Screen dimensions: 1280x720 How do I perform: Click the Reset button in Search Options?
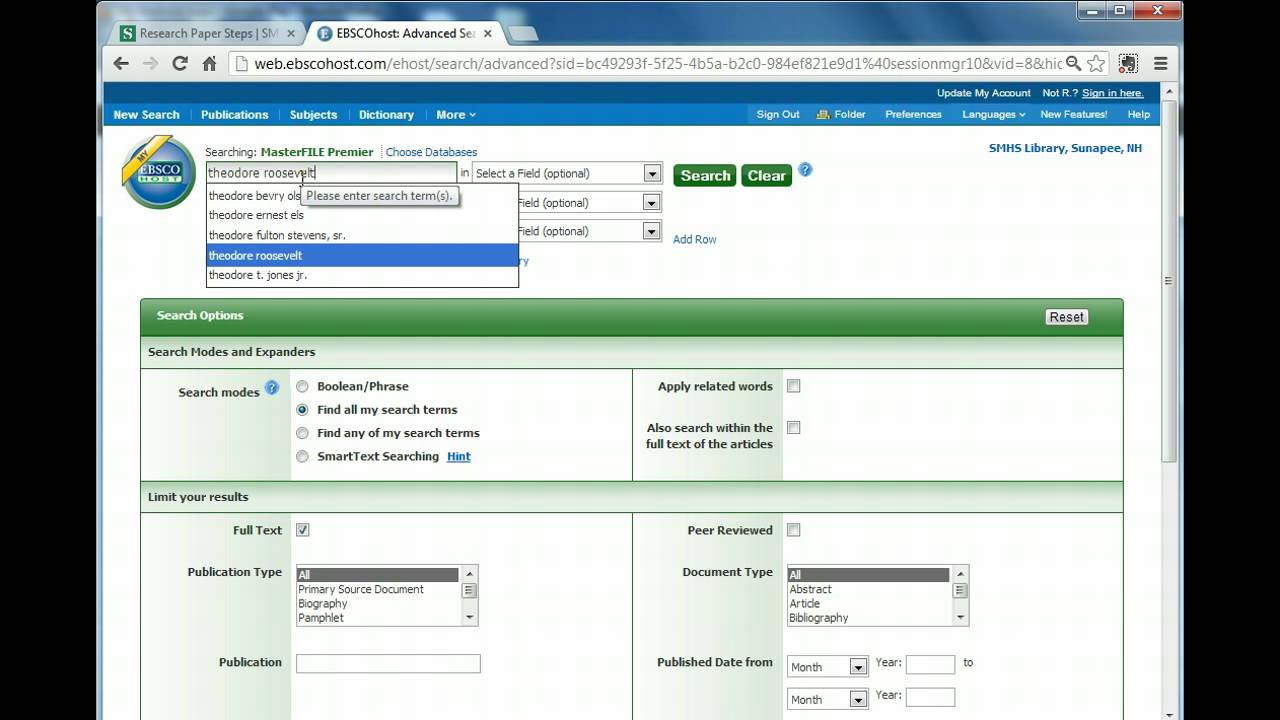(1066, 317)
